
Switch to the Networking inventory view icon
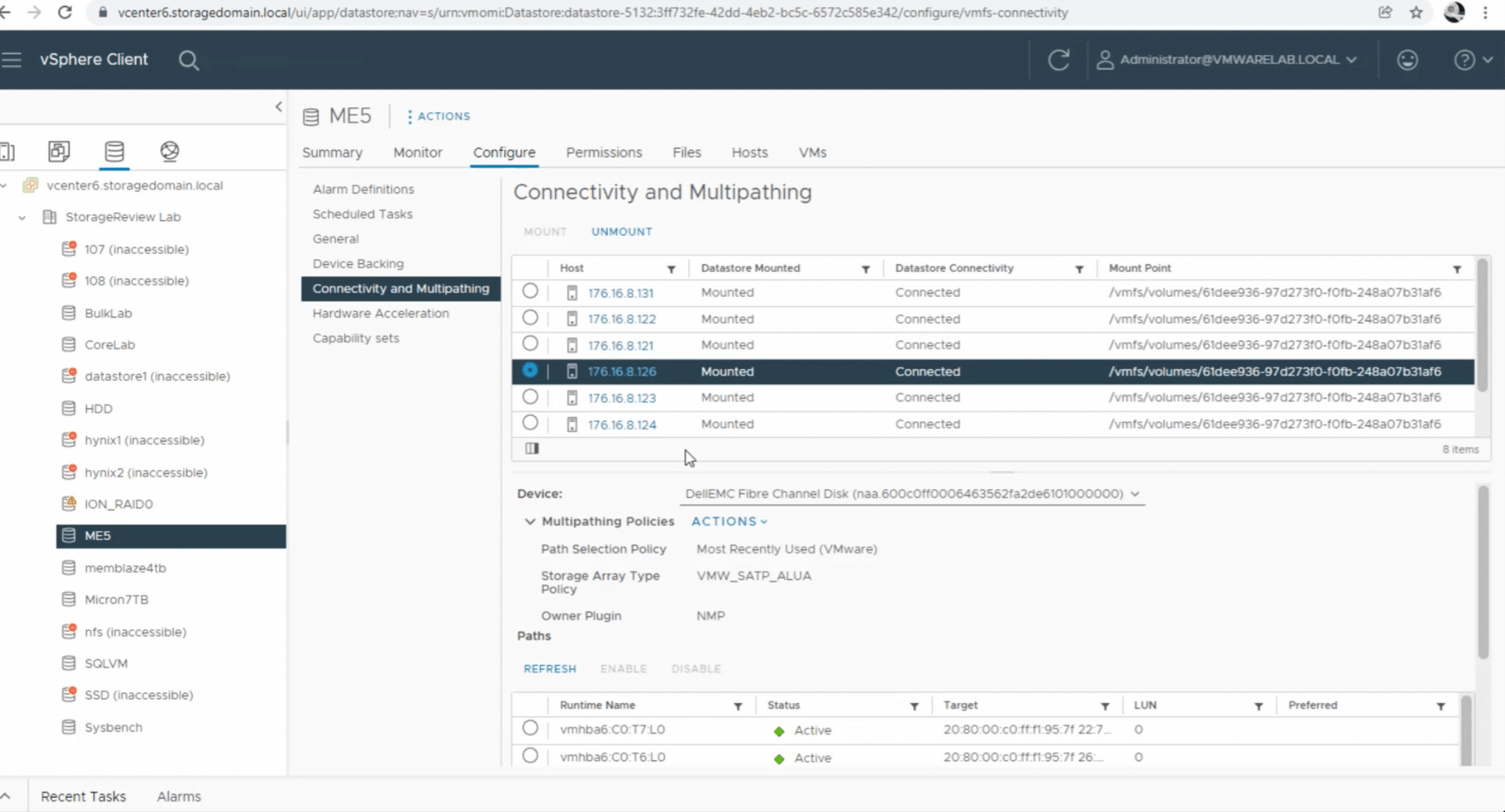coord(169,150)
